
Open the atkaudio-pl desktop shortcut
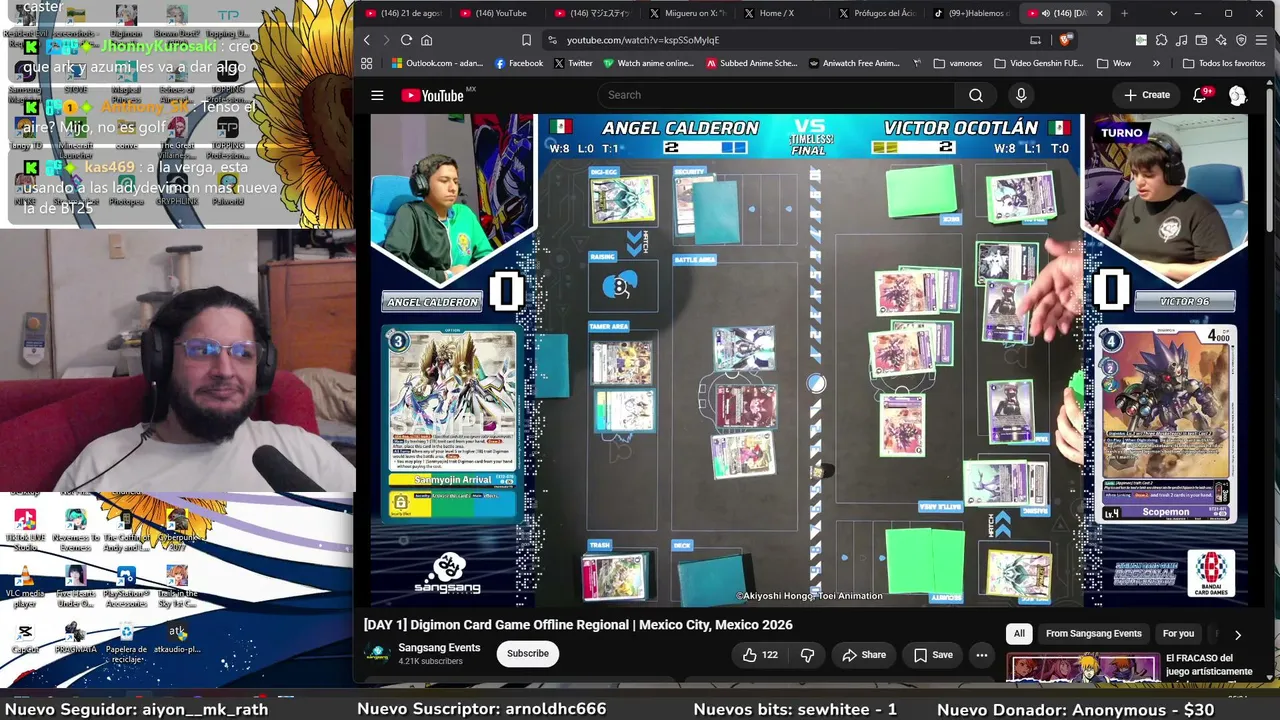click(x=177, y=637)
